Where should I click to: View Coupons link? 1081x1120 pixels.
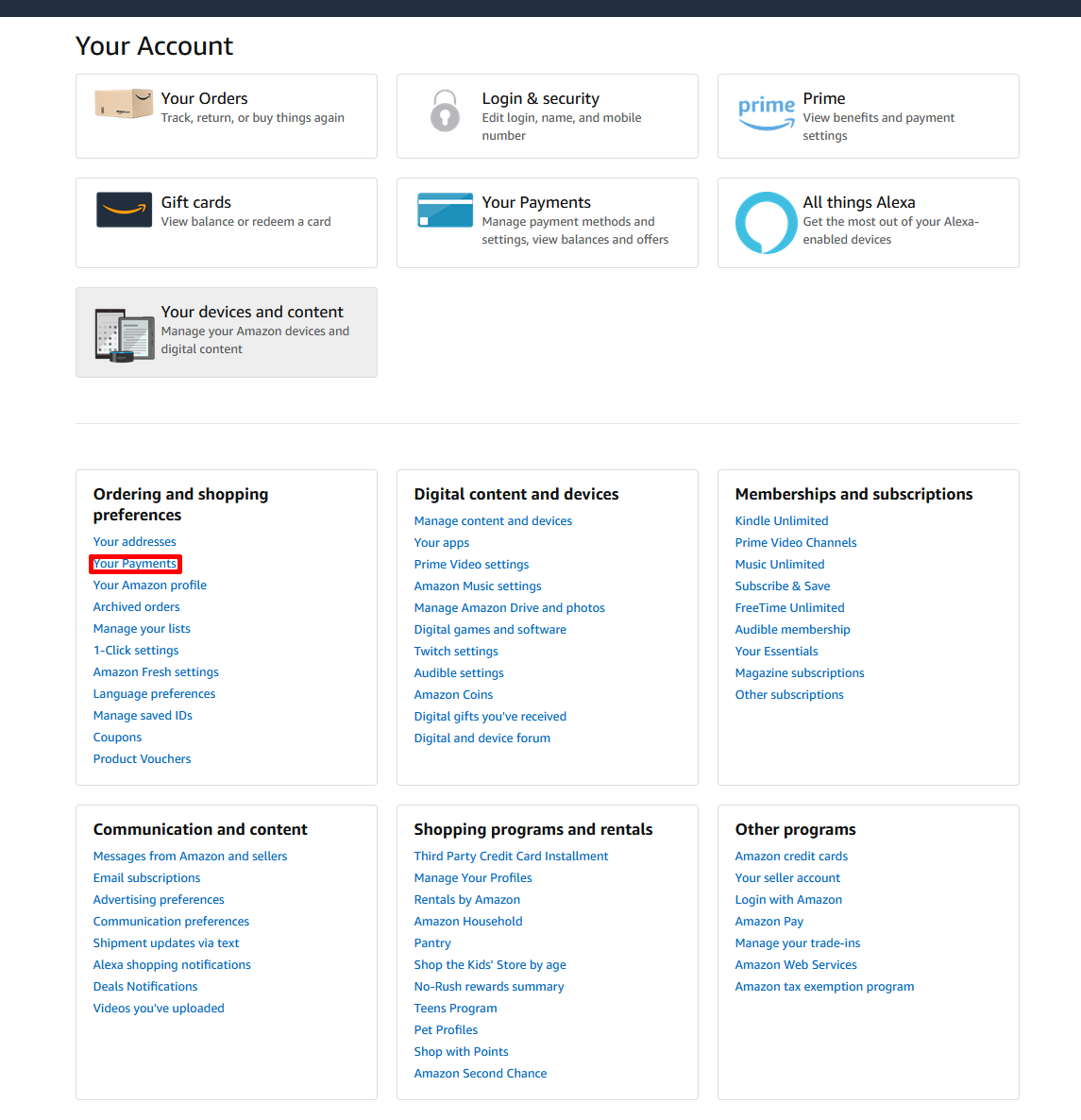(117, 738)
